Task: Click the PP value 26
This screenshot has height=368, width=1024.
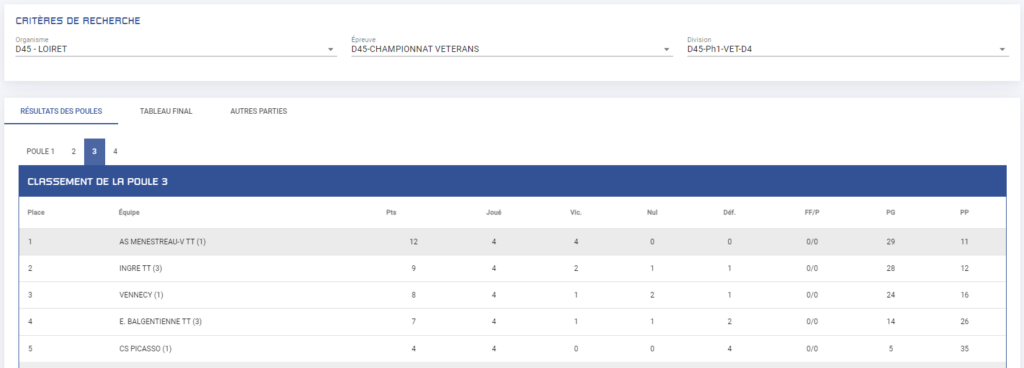Action: [965, 322]
